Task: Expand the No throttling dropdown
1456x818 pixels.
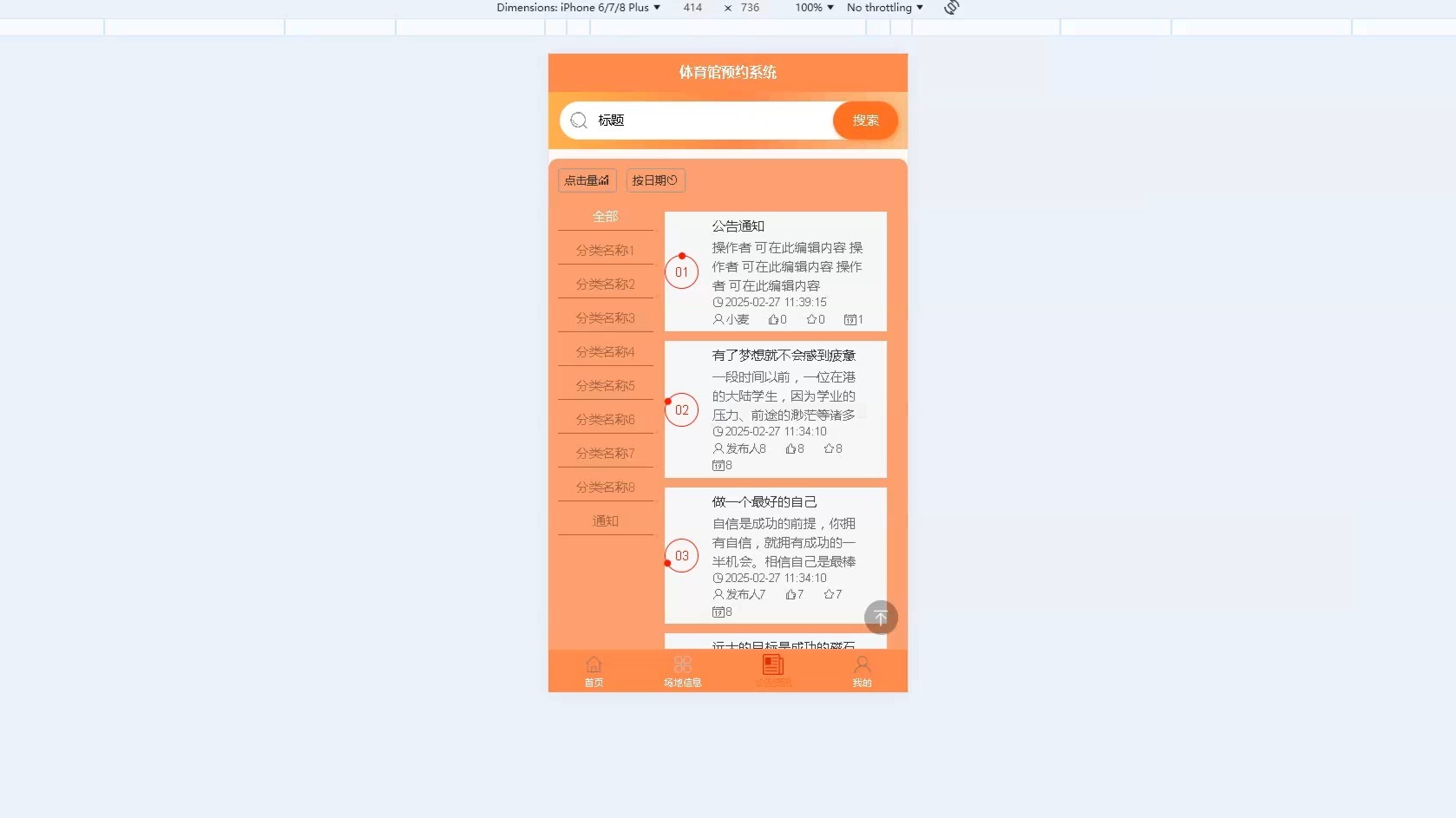Action: pos(883,8)
